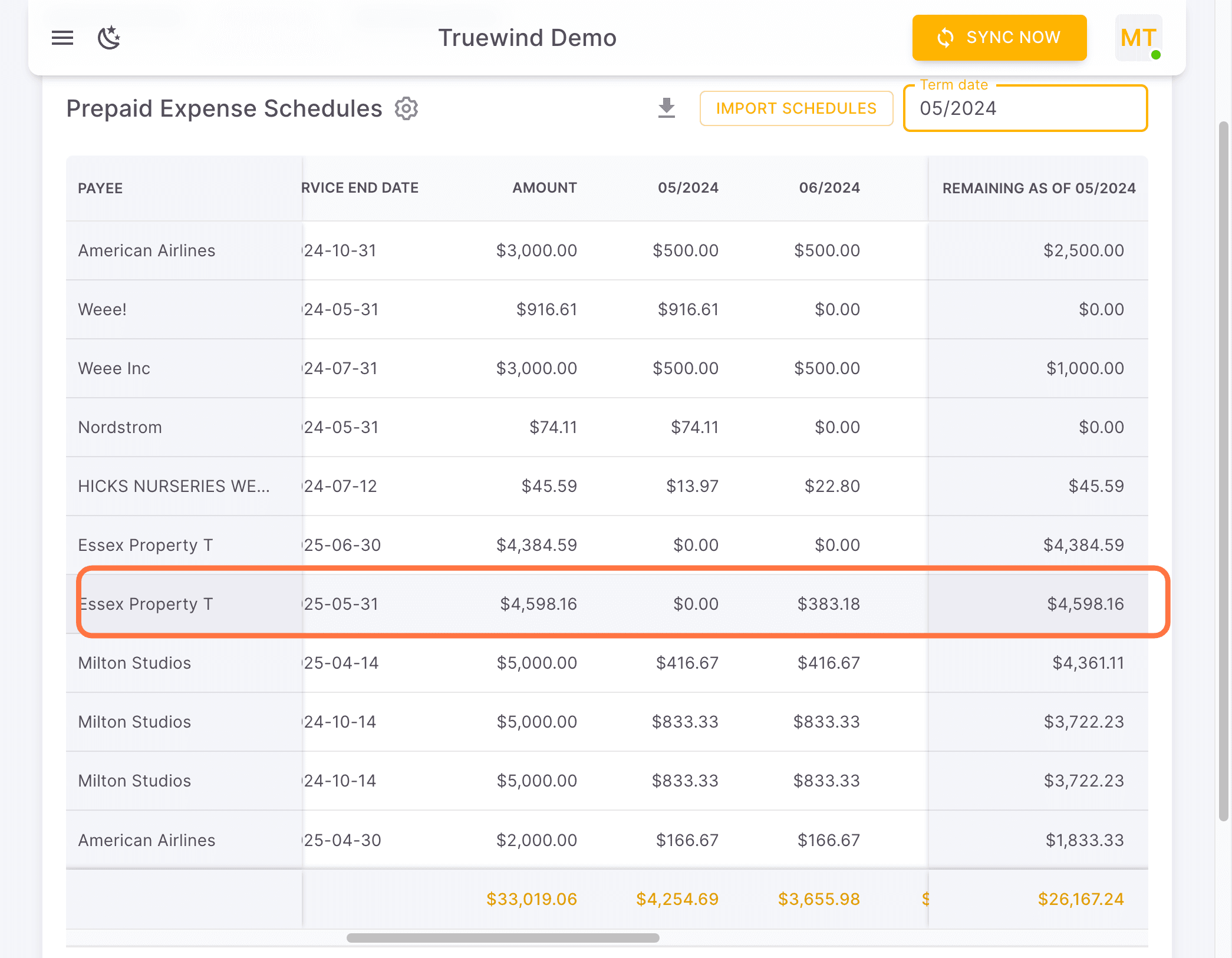This screenshot has height=958, width=1232.
Task: Open the Prepaid Expense Schedules settings gear
Action: coord(406,108)
